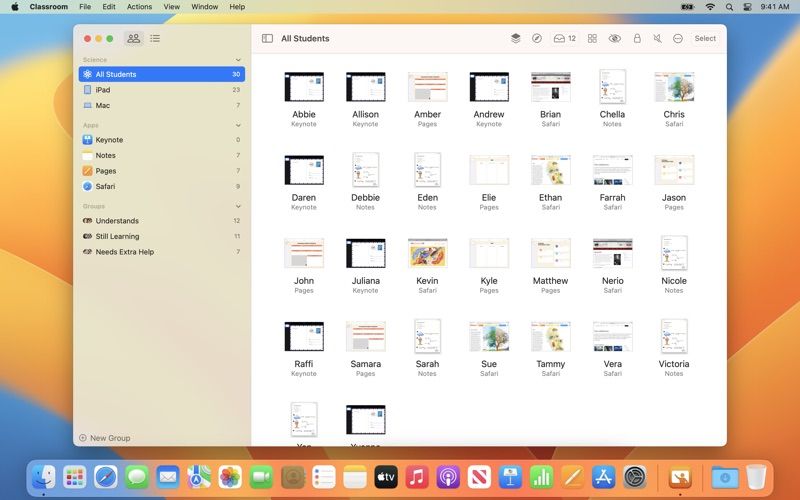The width and height of the screenshot is (800, 500).
Task: Toggle the sidebar panel icon
Action: click(267, 38)
